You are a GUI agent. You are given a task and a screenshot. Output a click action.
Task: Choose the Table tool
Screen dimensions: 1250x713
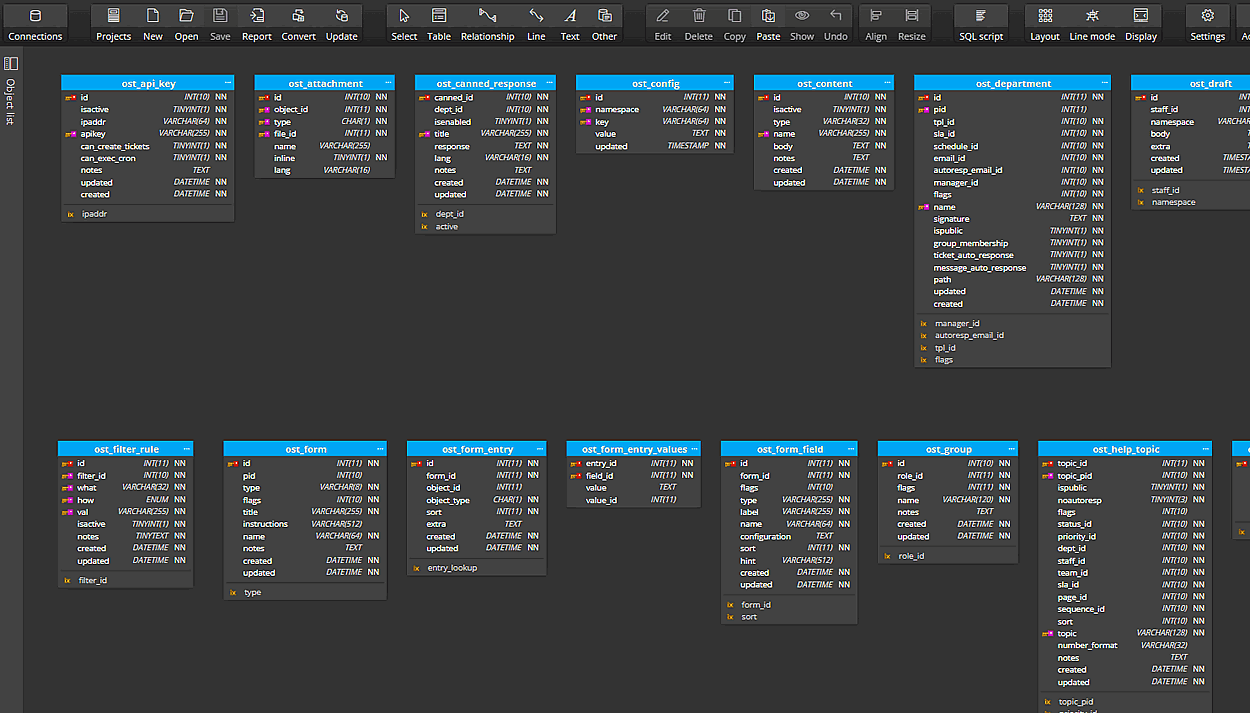tap(439, 24)
